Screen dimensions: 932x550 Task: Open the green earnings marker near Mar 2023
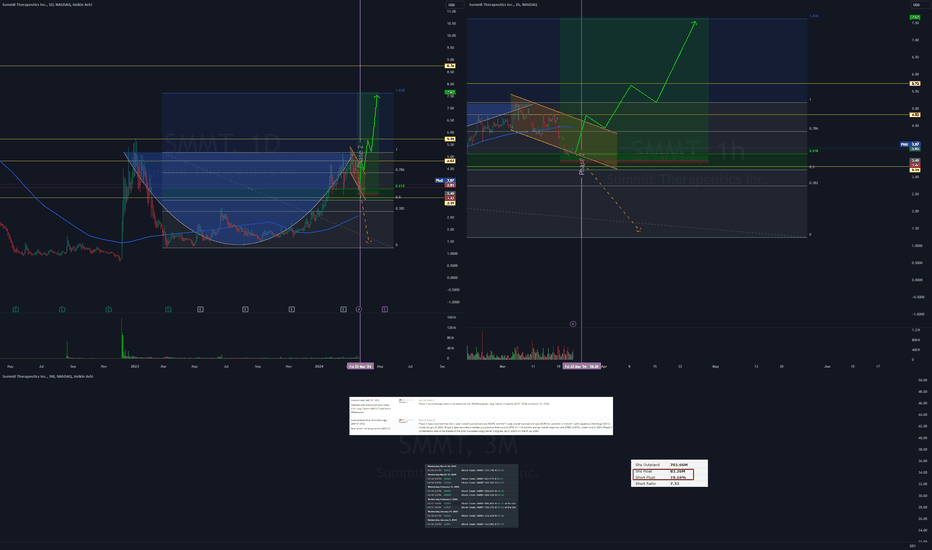pyautogui.click(x=168, y=309)
